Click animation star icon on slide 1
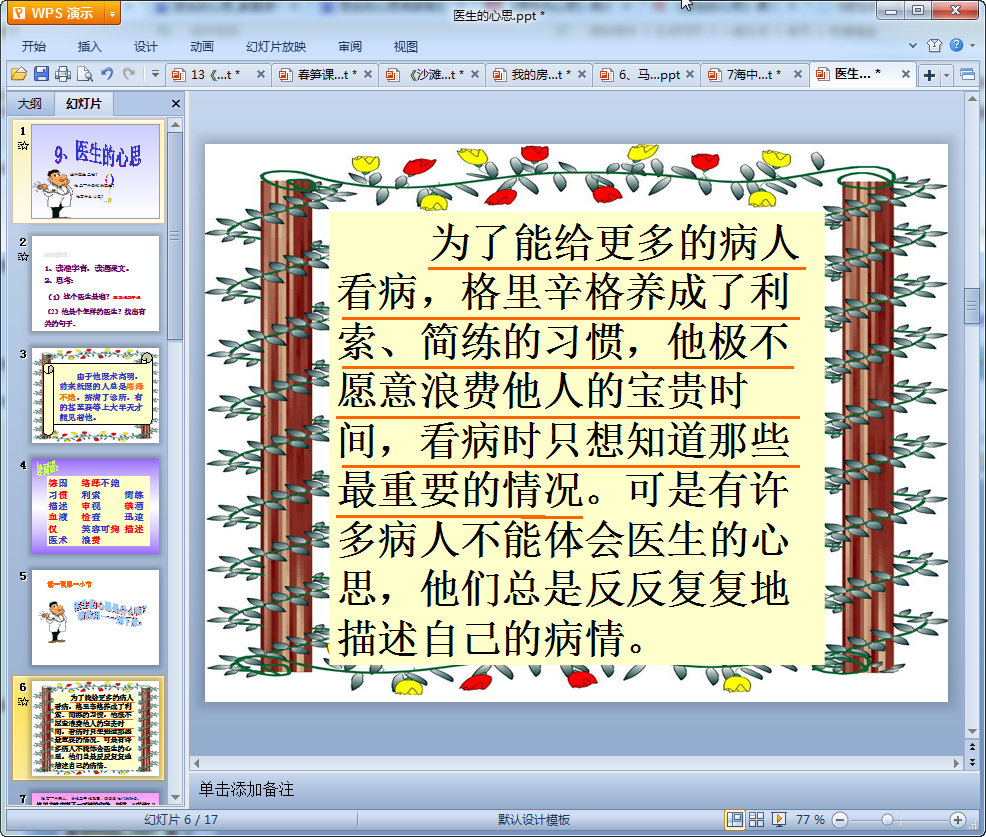The height and width of the screenshot is (837, 986). (x=23, y=146)
